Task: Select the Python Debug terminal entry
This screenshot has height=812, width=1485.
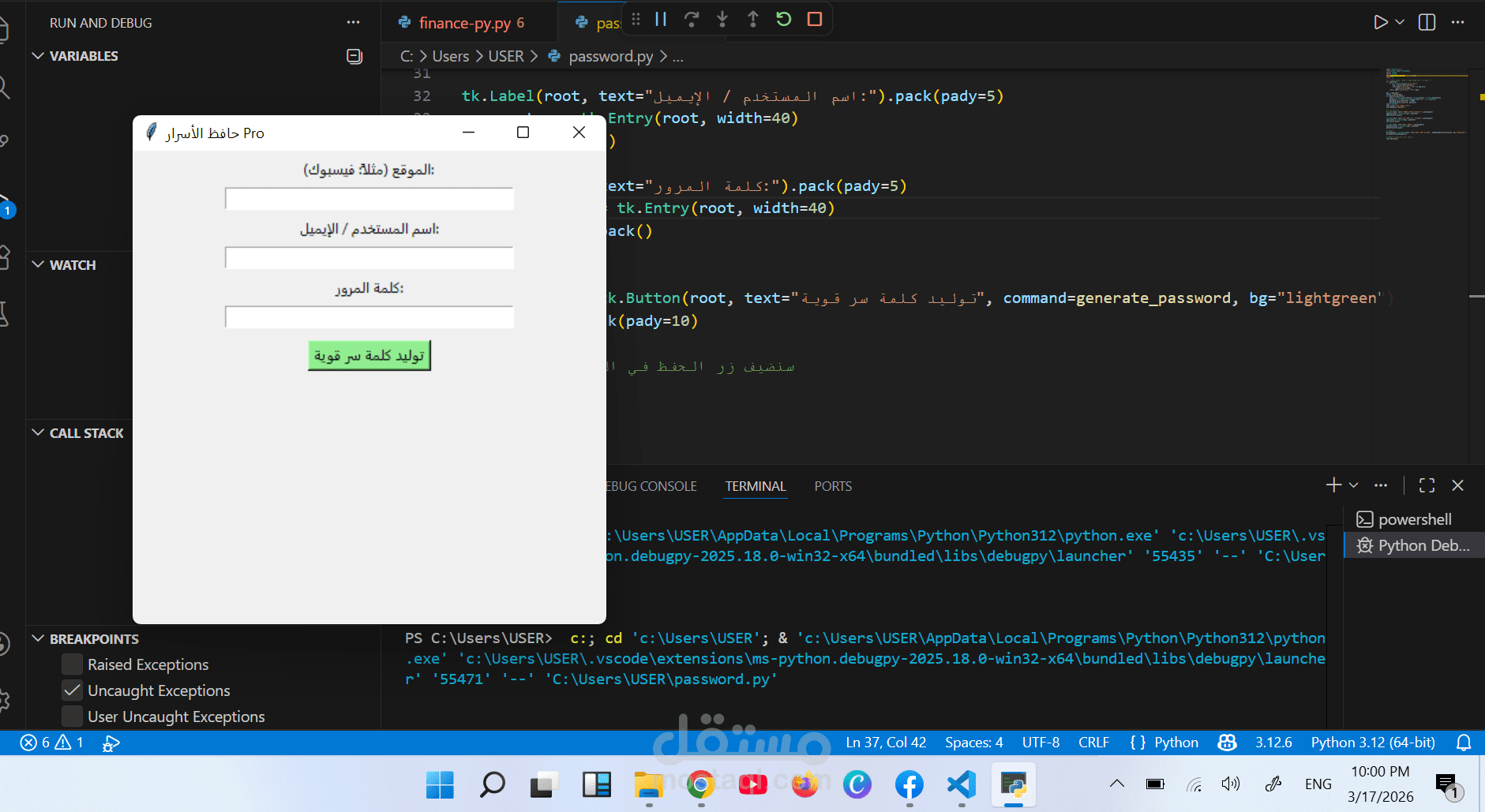Action: 1413,545
